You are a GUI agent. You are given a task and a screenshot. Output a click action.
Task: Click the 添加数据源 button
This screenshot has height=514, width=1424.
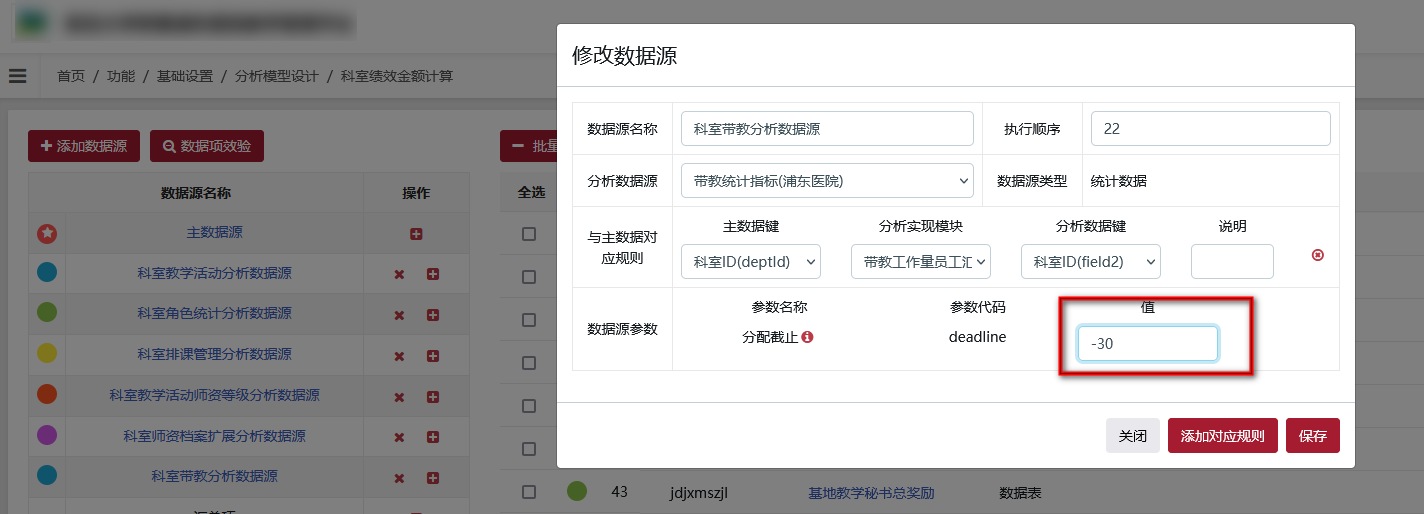(x=84, y=146)
